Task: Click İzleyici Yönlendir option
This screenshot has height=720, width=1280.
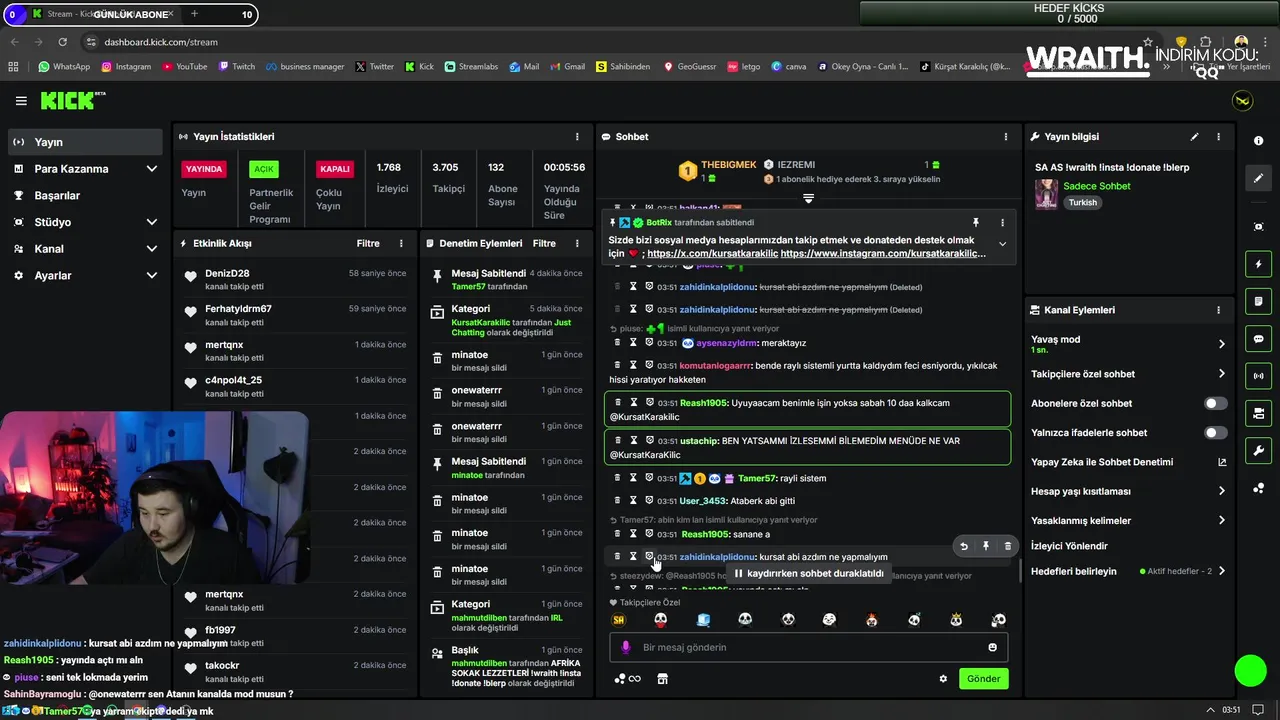Action: click(1070, 546)
